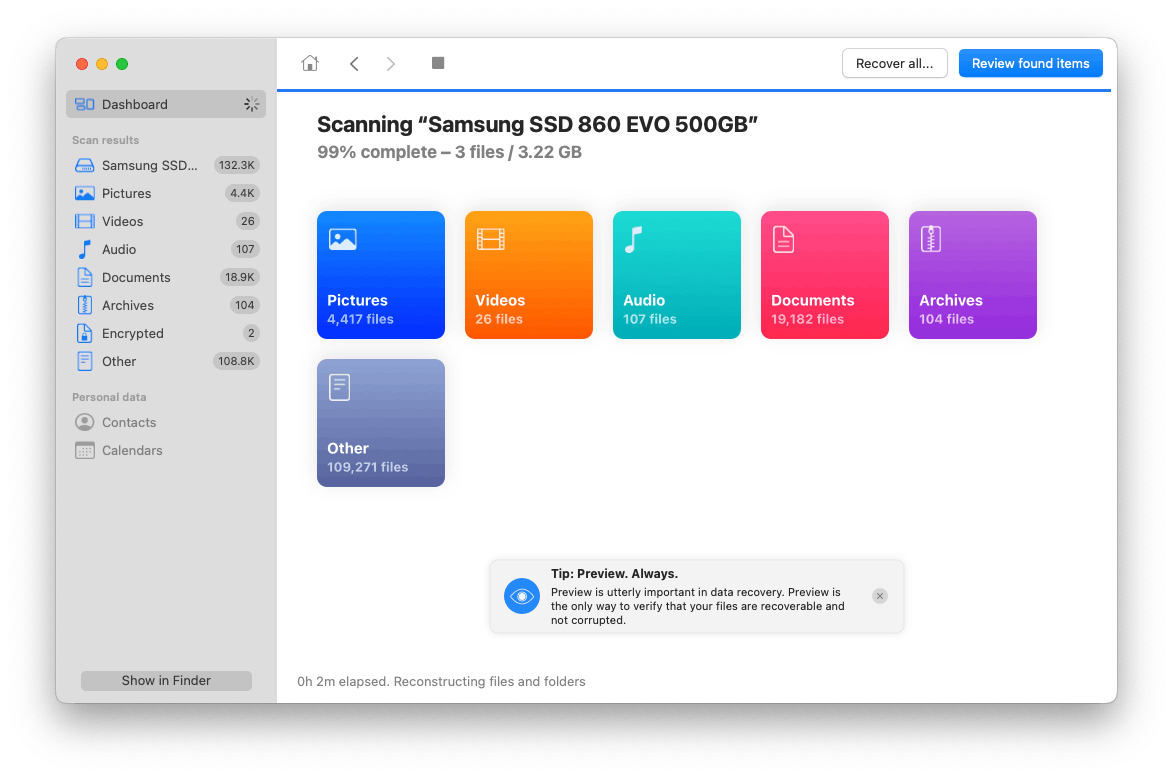Open the teal Audio 107 files tile
Viewport: 1173px width, 777px height.
click(677, 275)
